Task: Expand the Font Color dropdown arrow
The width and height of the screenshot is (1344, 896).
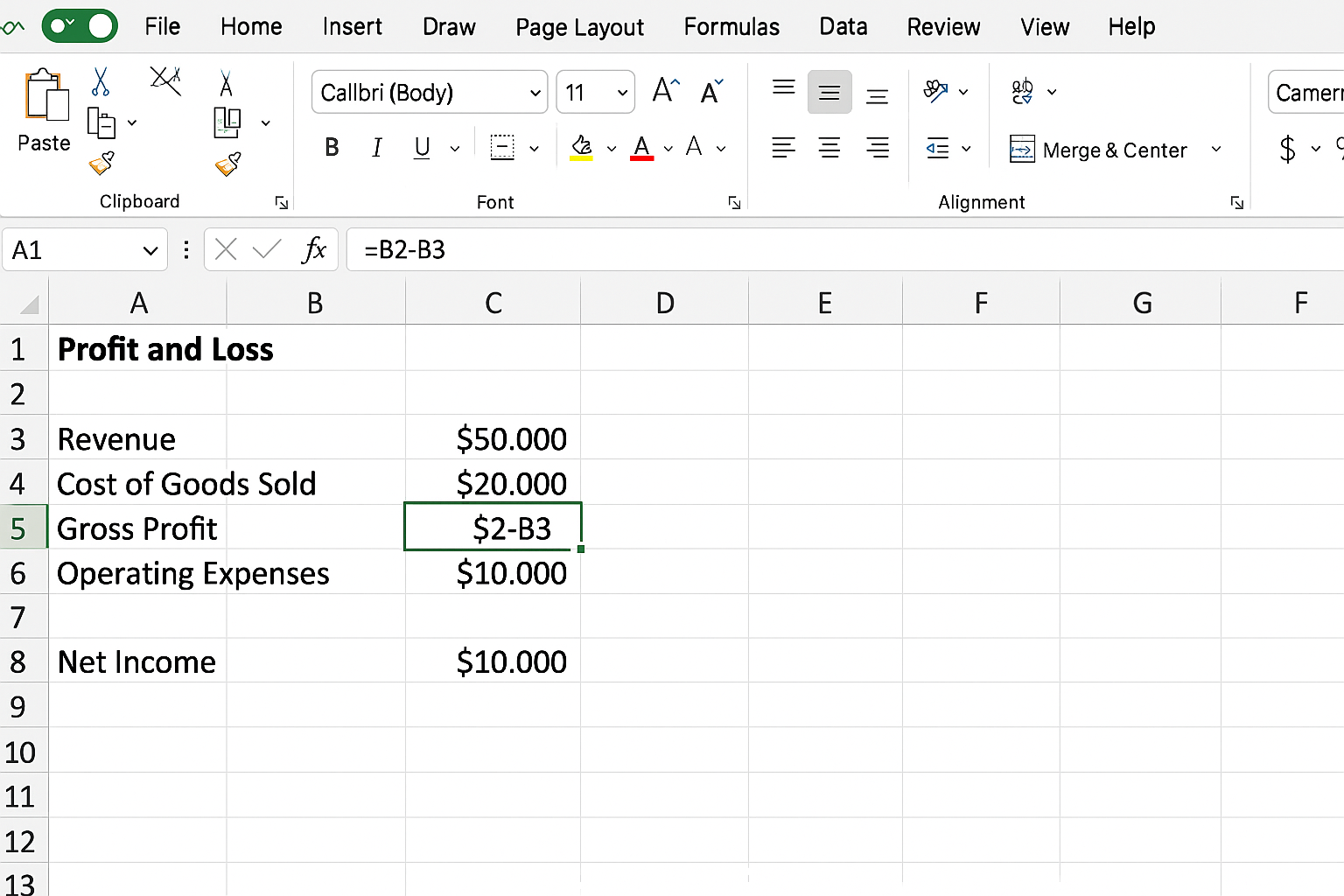Action: 668,149
